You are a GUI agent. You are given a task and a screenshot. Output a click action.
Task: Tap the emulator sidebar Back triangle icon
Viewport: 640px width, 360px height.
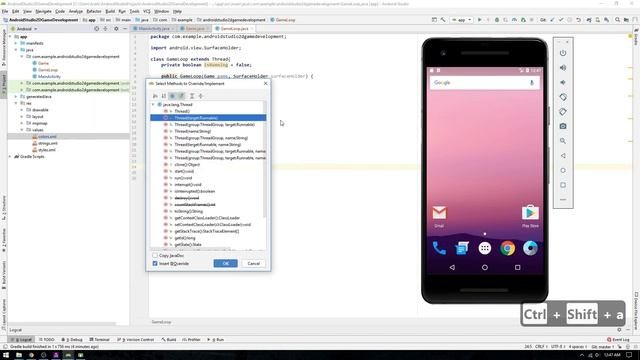click(x=563, y=156)
